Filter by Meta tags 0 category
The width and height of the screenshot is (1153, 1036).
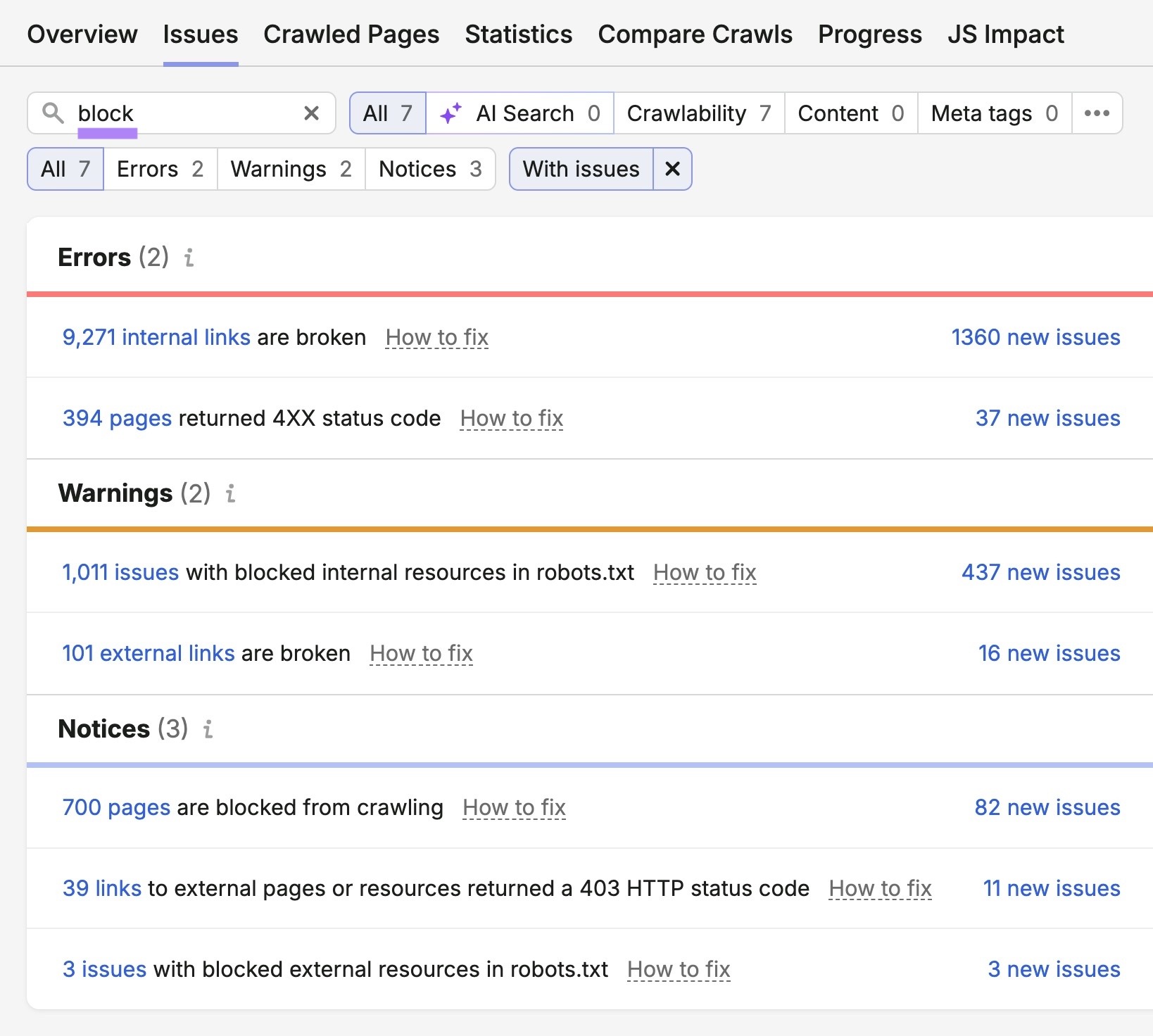(x=995, y=113)
